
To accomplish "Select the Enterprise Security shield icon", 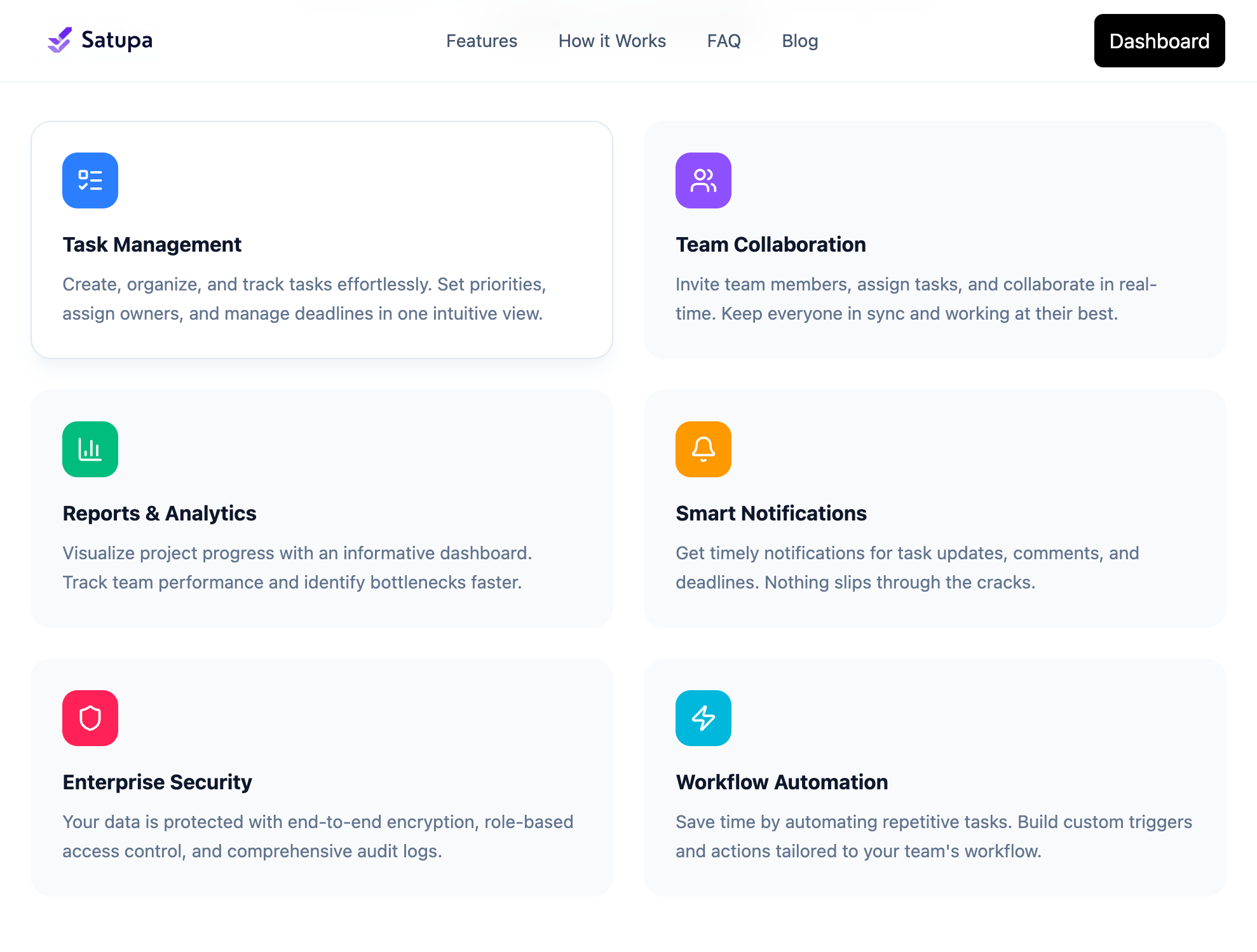I will [x=90, y=718].
